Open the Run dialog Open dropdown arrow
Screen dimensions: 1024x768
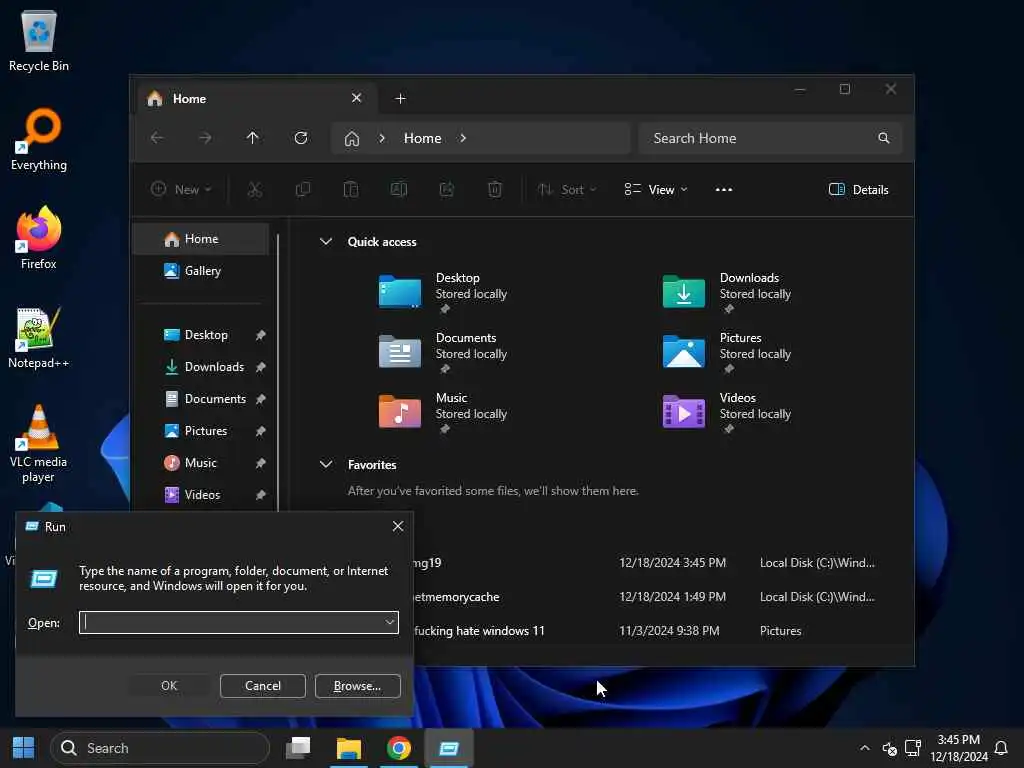click(390, 622)
